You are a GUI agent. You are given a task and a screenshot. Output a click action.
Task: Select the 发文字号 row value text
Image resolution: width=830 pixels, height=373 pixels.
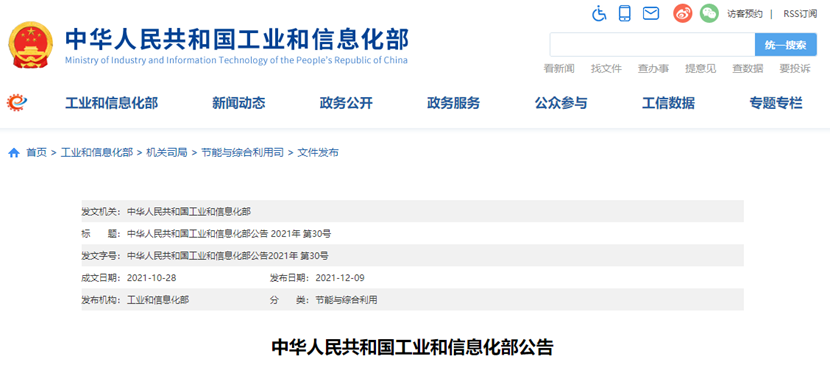[x=228, y=256]
